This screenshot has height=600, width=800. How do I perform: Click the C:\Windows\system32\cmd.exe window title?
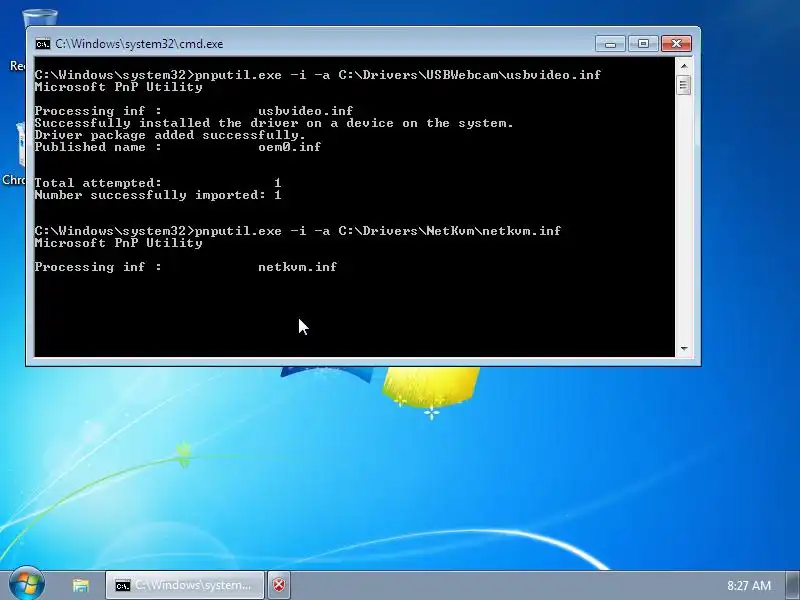pos(139,44)
